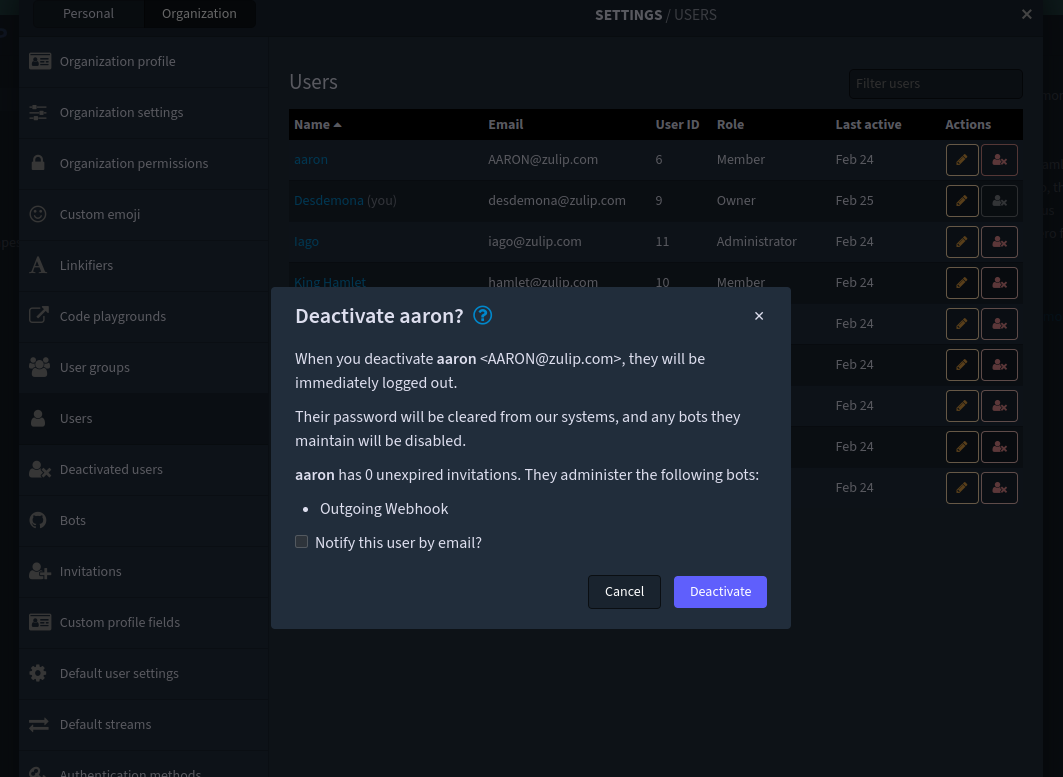
Task: Click the Organization permissions lock icon
Action: coord(38,163)
